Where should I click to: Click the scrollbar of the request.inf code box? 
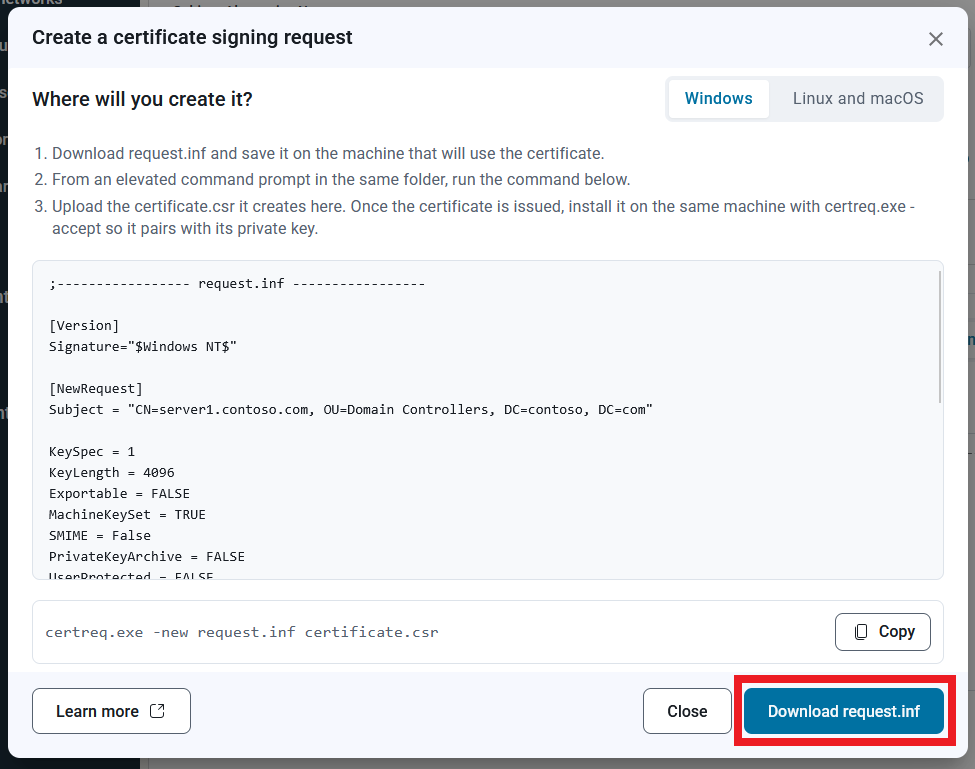(940, 337)
